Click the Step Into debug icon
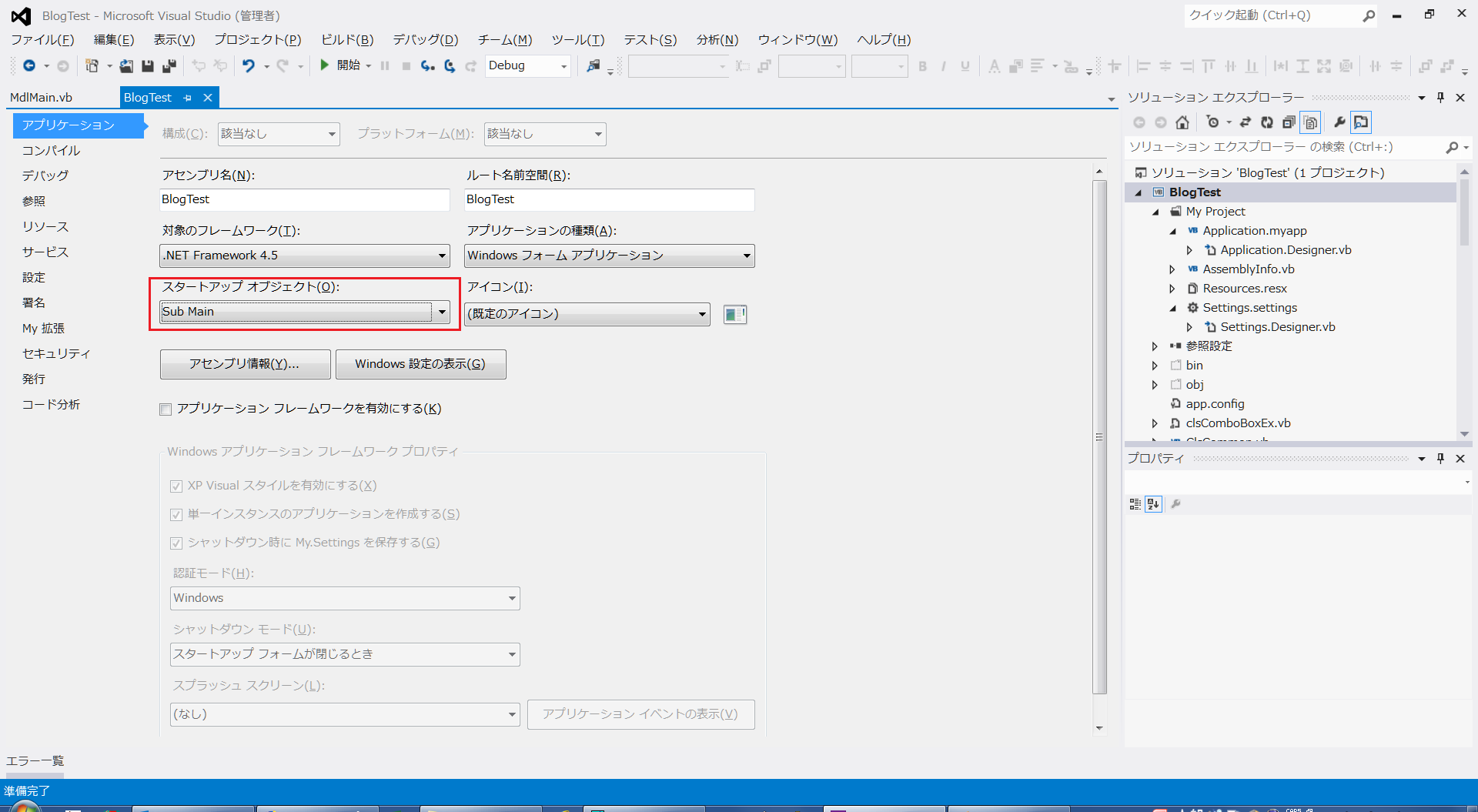Screen dimensions: 1478x812 [x=428, y=66]
